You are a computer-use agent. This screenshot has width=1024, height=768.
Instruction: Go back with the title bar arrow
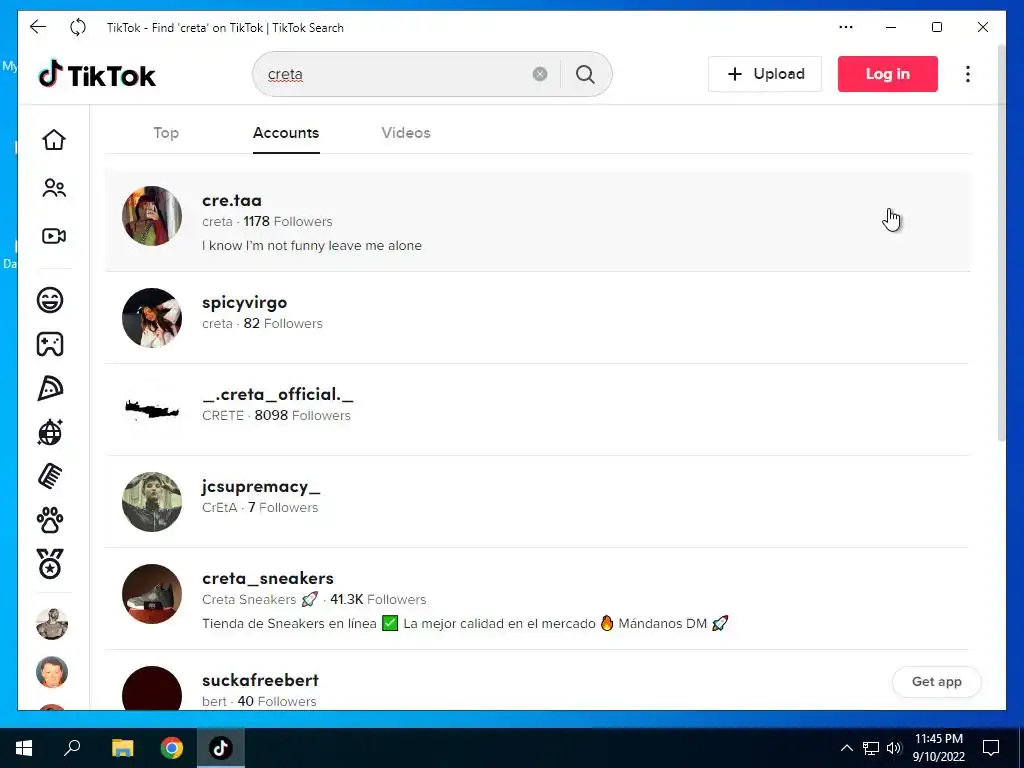click(x=38, y=27)
